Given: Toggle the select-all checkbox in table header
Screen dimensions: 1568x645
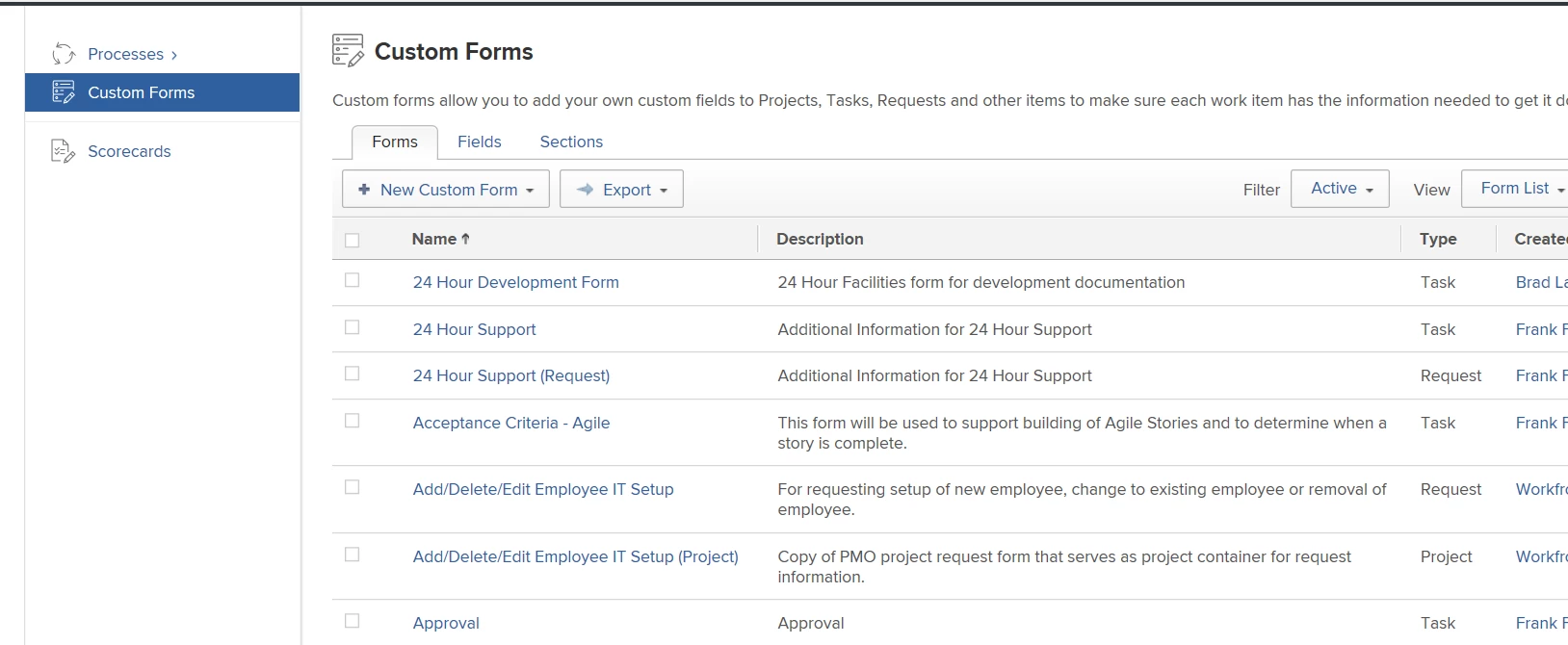Looking at the screenshot, I should tap(353, 240).
